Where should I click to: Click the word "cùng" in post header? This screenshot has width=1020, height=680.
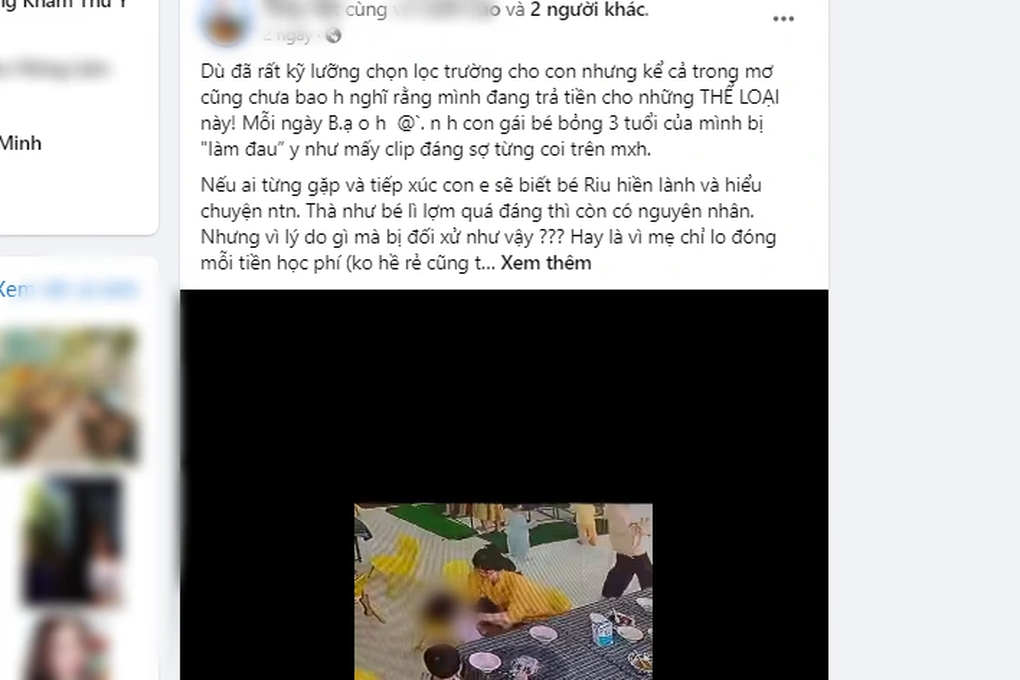(366, 10)
